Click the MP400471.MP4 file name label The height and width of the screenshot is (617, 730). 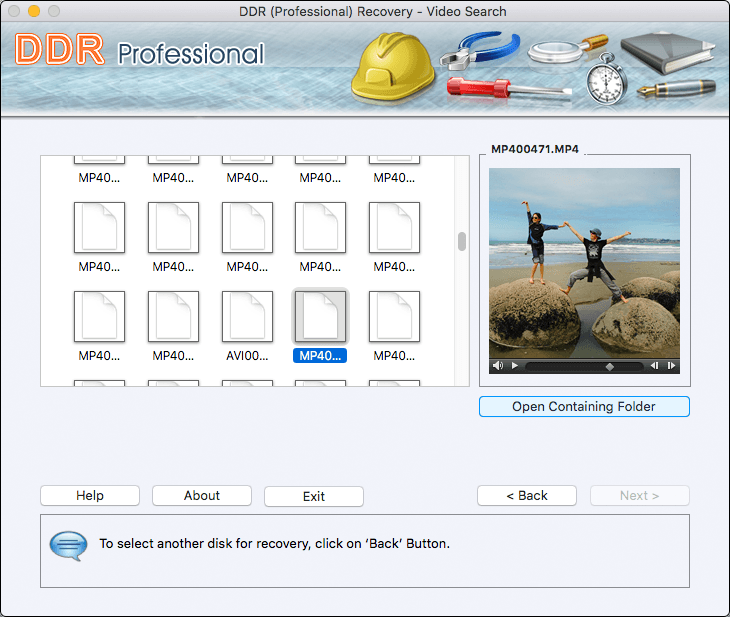pos(535,149)
